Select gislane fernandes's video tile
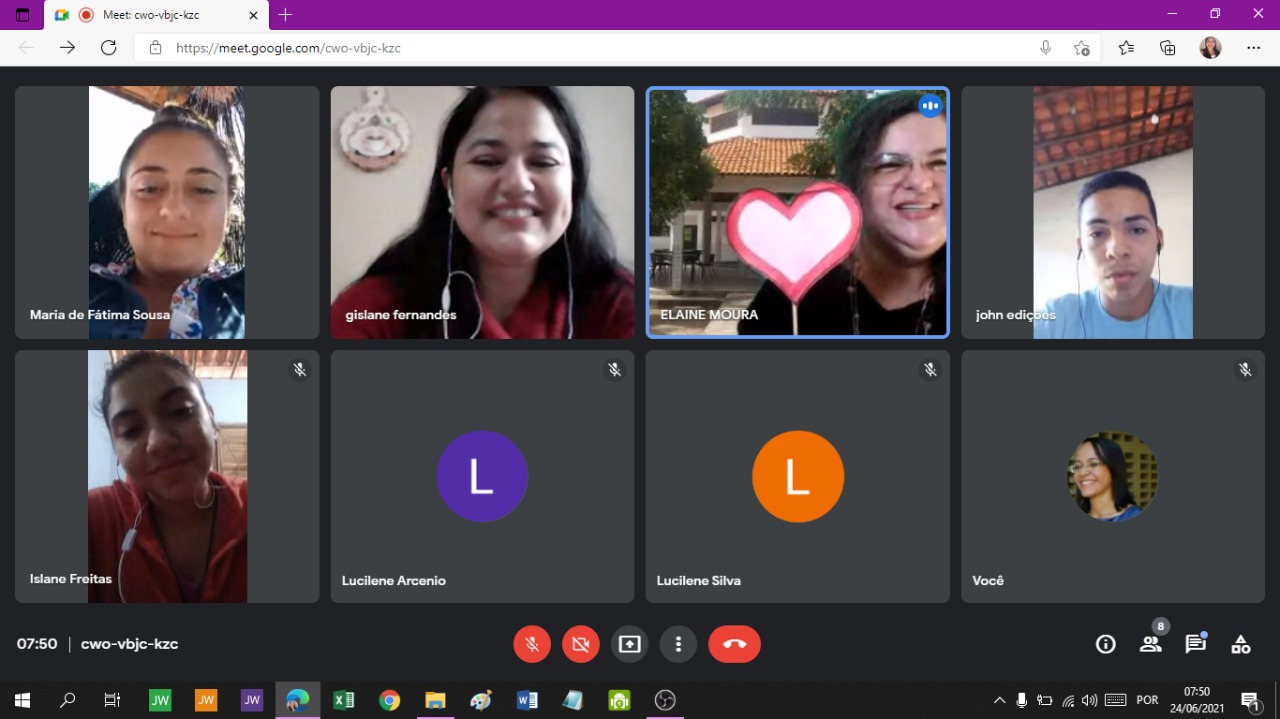 [x=482, y=212]
